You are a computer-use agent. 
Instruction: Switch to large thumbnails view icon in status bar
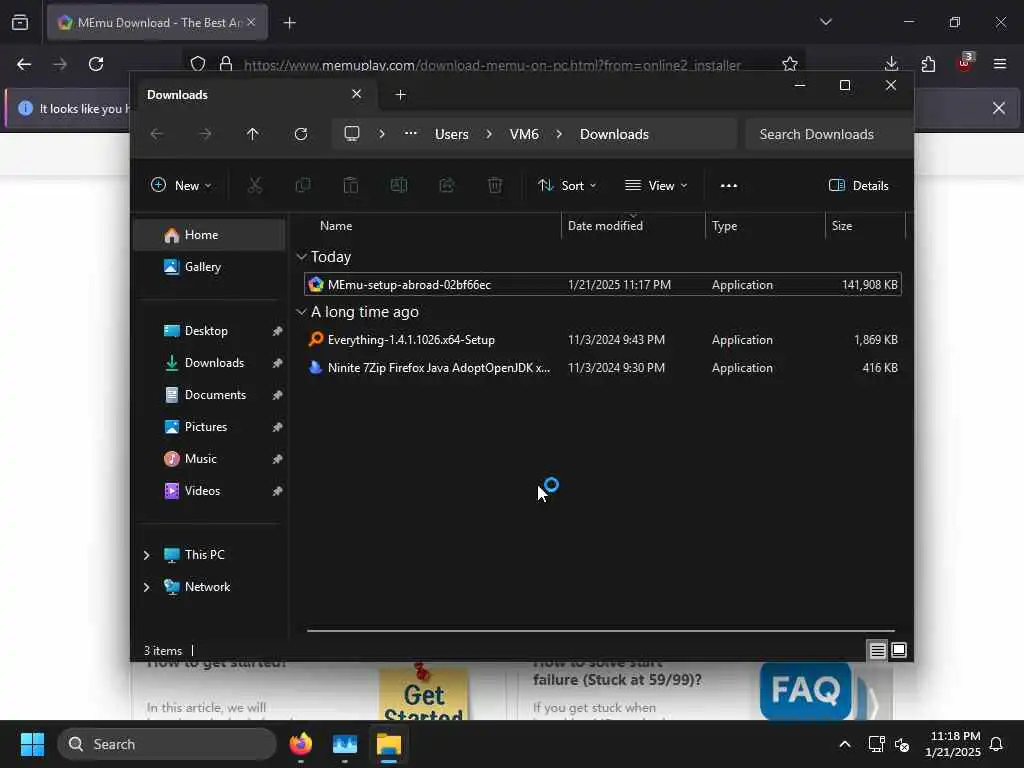[x=899, y=650]
